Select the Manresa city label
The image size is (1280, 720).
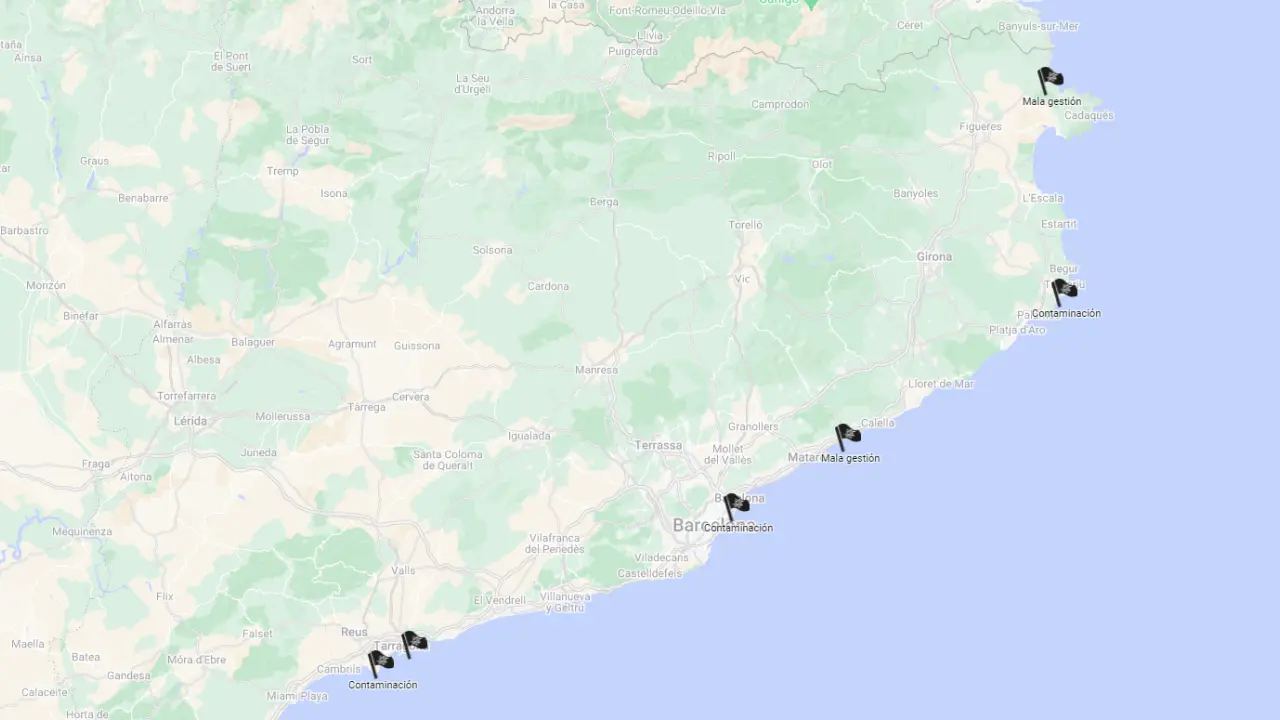[596, 370]
